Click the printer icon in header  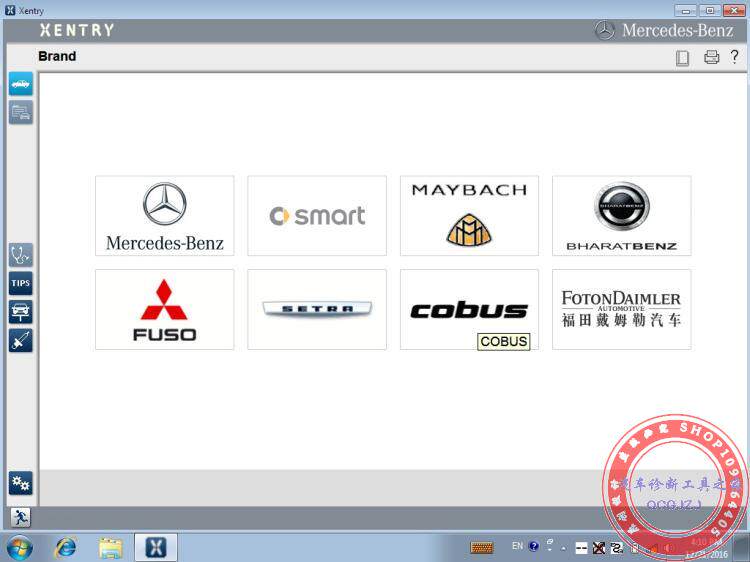[x=711, y=57]
